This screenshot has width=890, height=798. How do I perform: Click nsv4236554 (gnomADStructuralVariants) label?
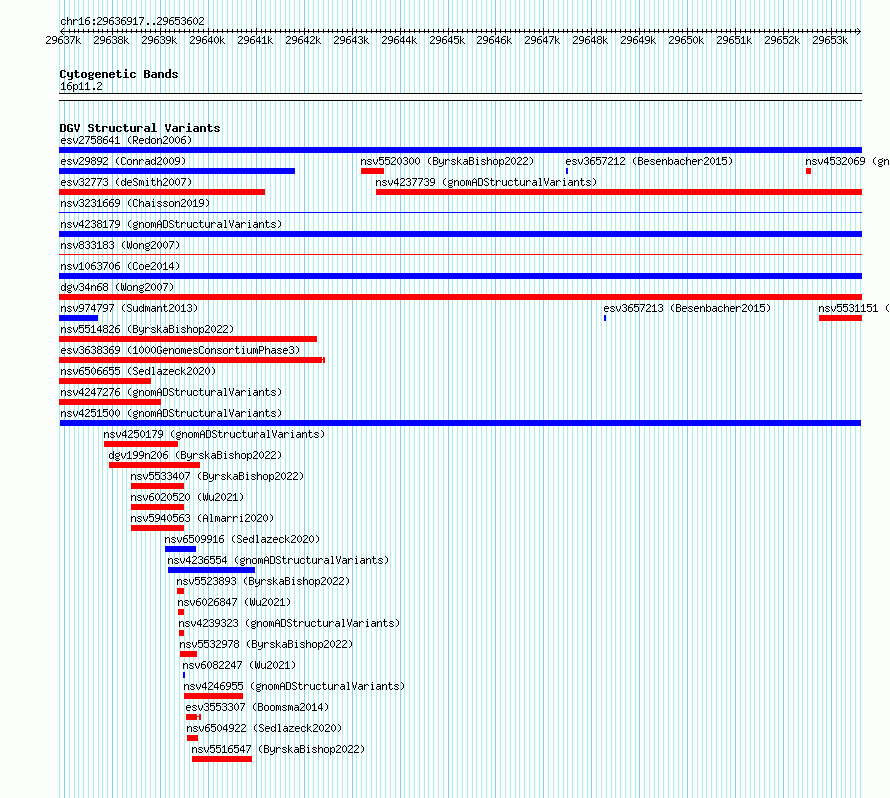[278, 560]
